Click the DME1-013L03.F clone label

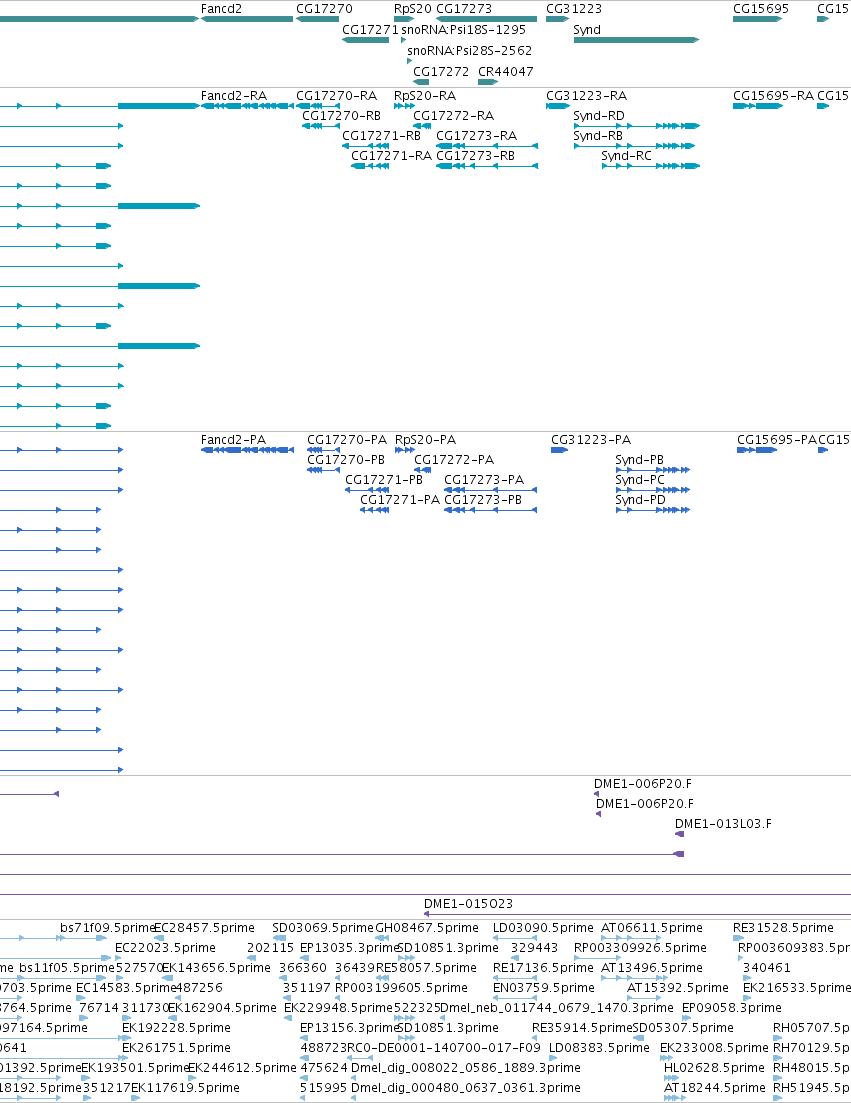[x=723, y=824]
